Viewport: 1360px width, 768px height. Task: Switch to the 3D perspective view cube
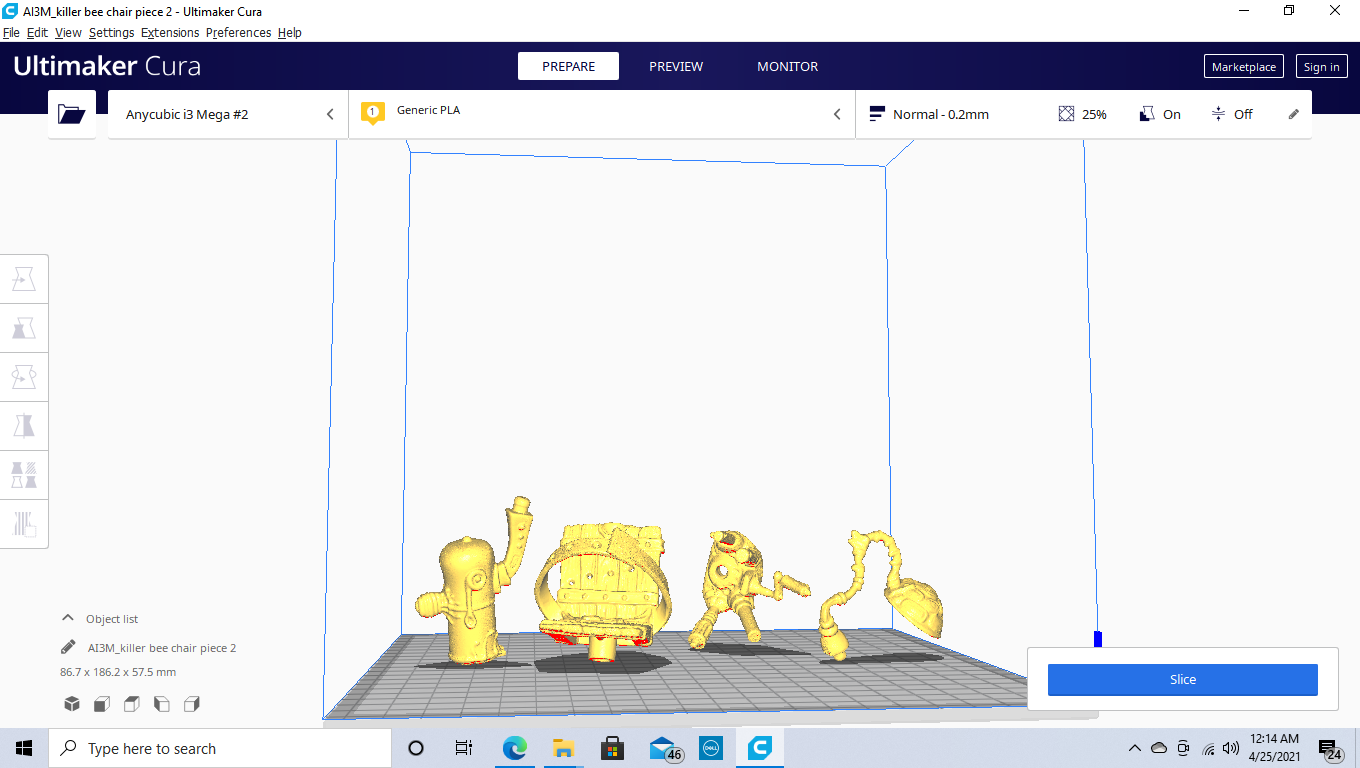pos(72,704)
